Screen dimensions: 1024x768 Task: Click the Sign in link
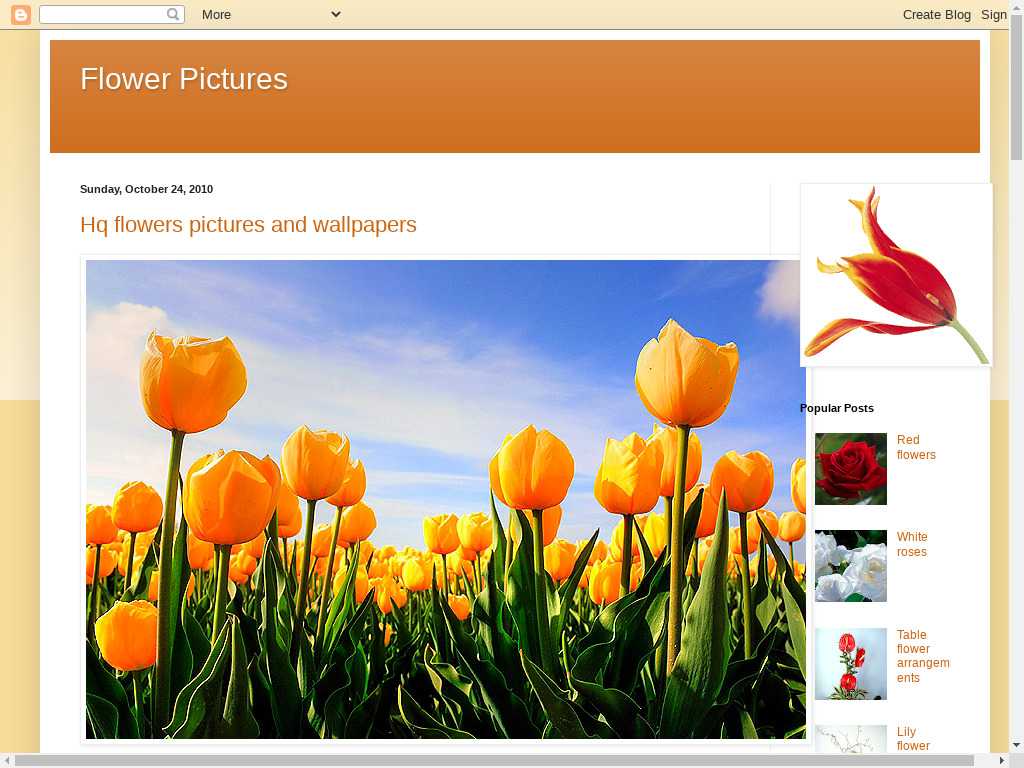coord(994,14)
